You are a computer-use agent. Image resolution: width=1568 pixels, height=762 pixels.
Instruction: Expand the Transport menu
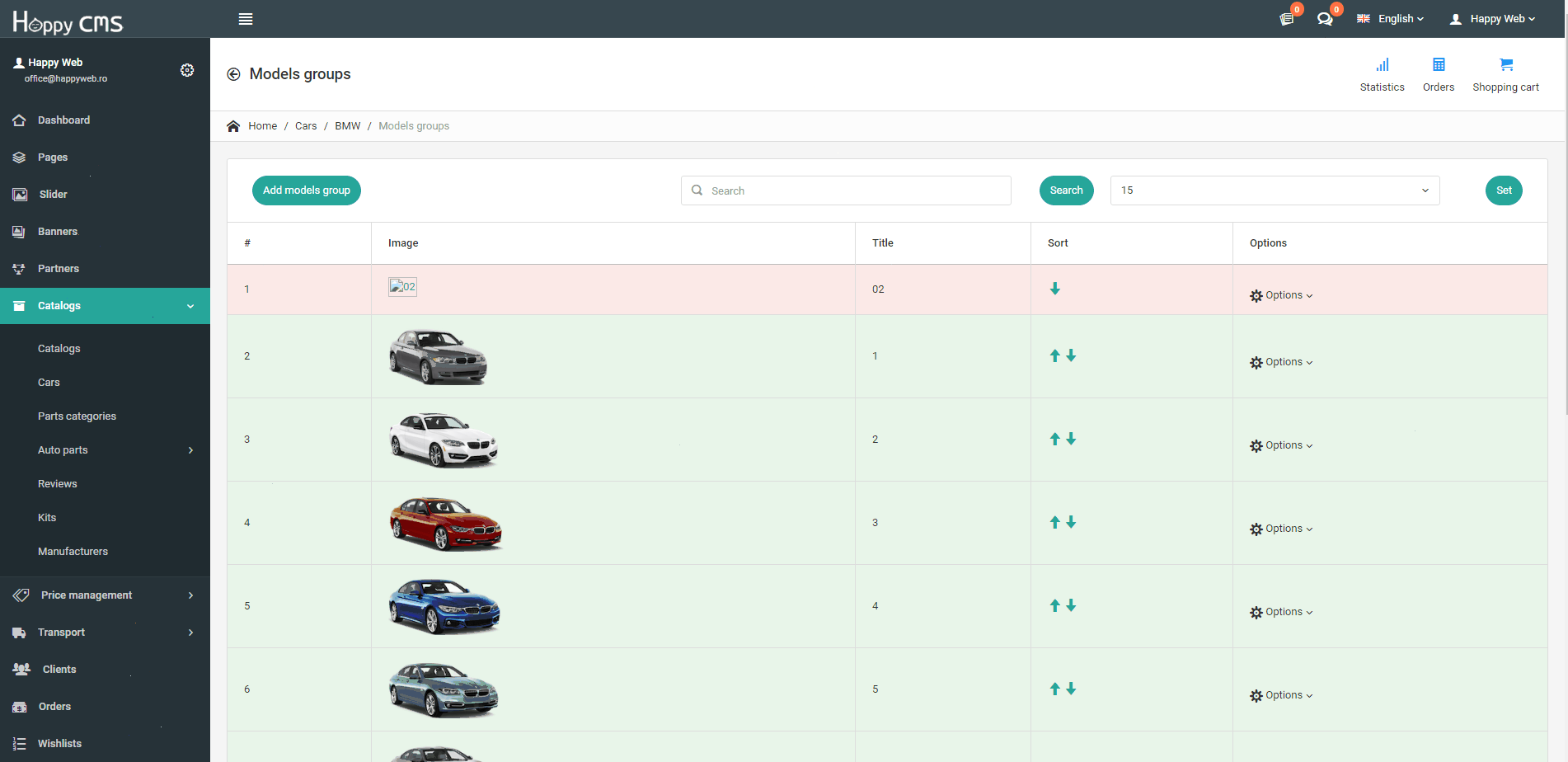(105, 633)
